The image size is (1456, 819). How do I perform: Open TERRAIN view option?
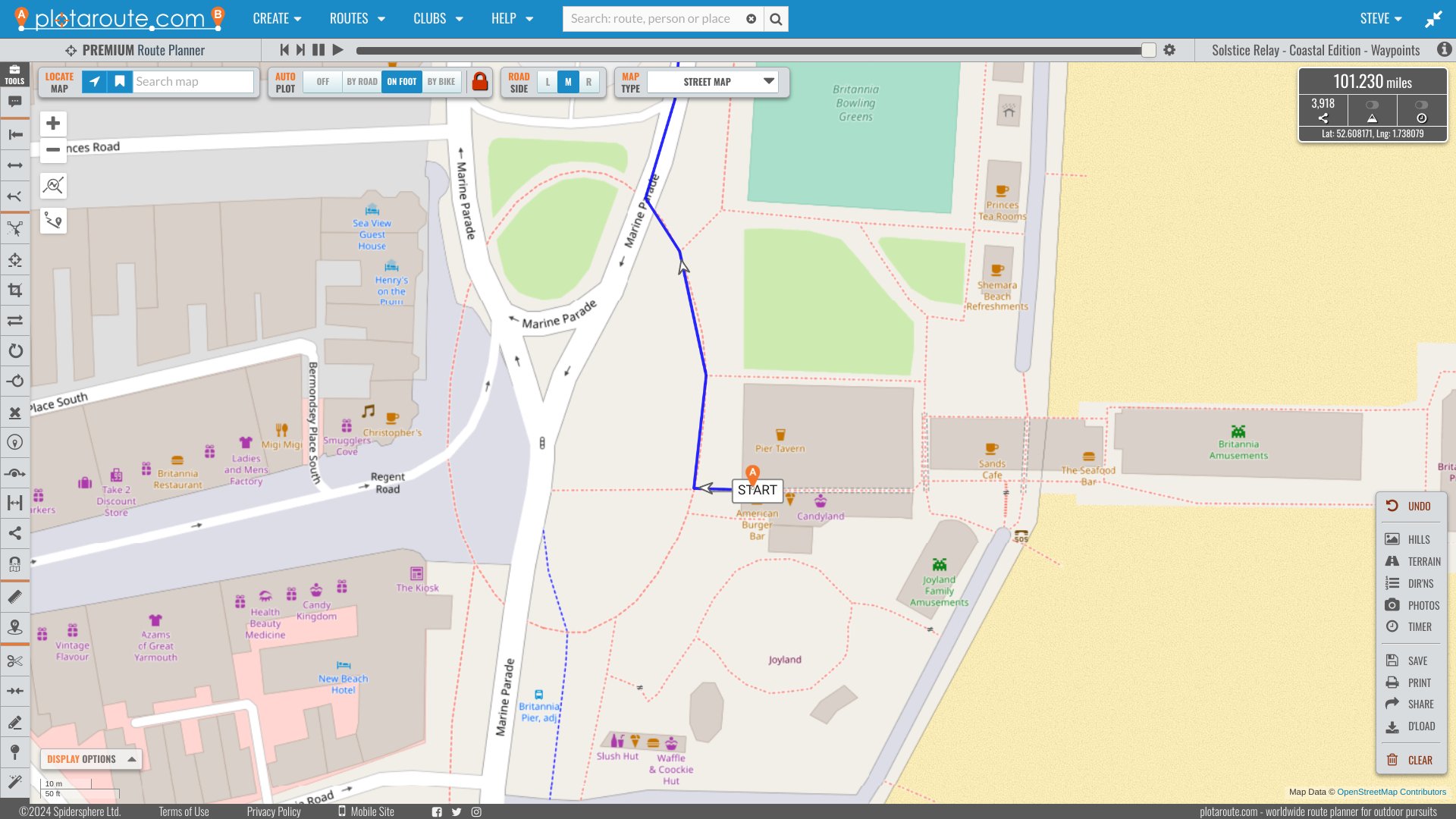click(1410, 561)
